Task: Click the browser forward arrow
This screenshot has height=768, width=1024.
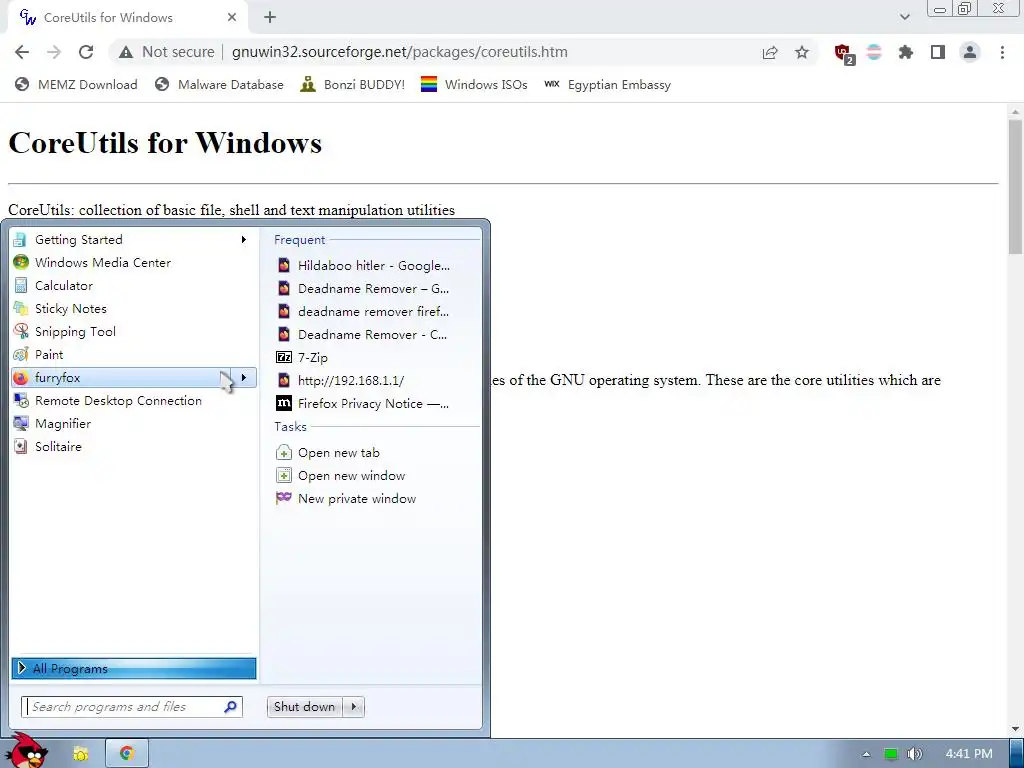Action: click(54, 52)
